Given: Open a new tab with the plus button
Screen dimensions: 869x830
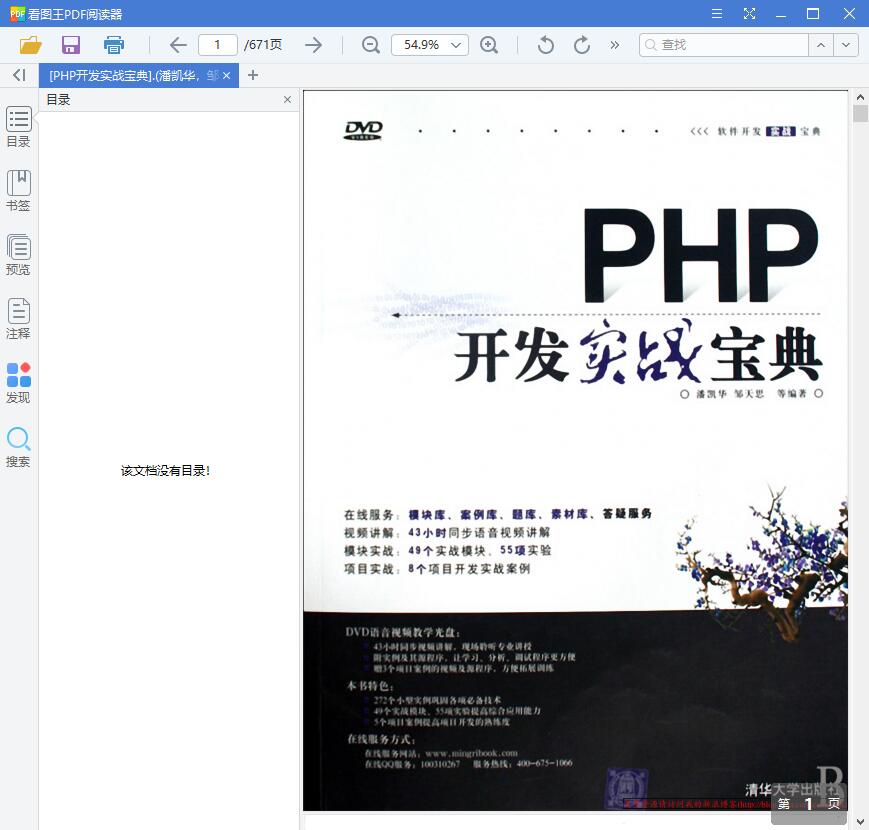Looking at the screenshot, I should pos(253,75).
